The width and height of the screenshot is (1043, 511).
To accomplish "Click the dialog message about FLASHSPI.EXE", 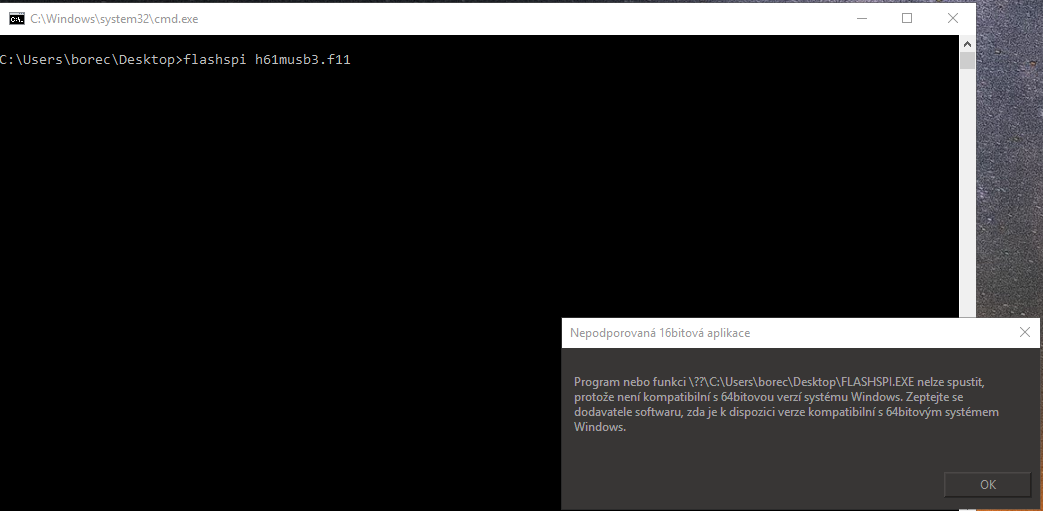I will tap(786, 405).
